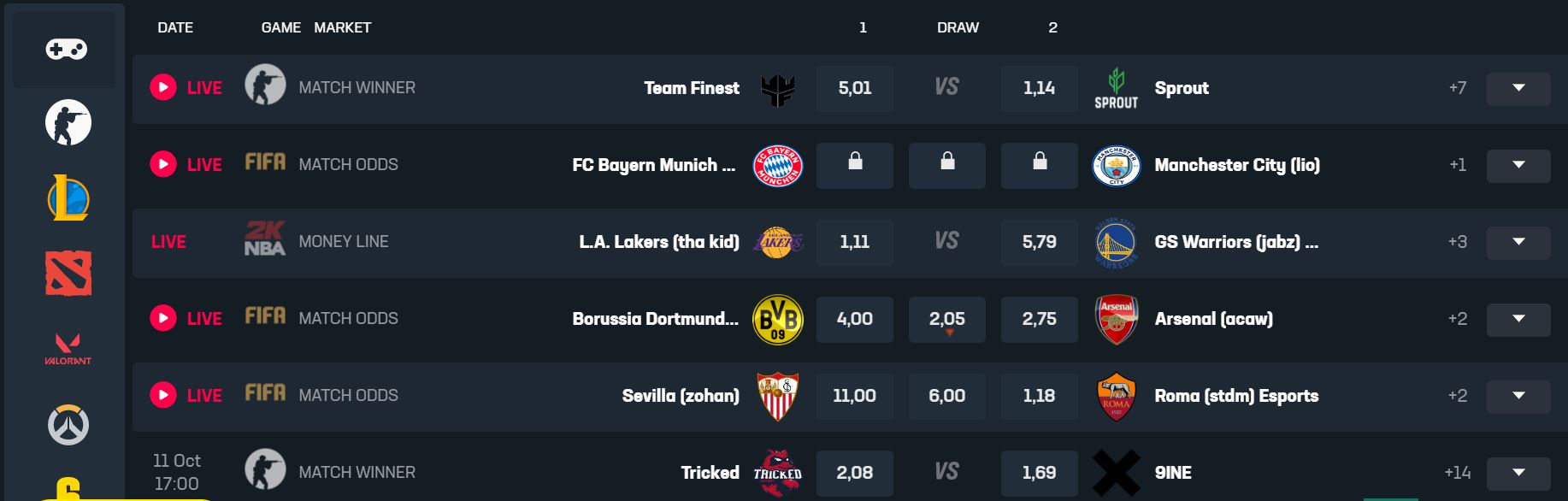Expand the Arsenal match dropdown arrow
This screenshot has height=501, width=1568.
click(x=1519, y=318)
